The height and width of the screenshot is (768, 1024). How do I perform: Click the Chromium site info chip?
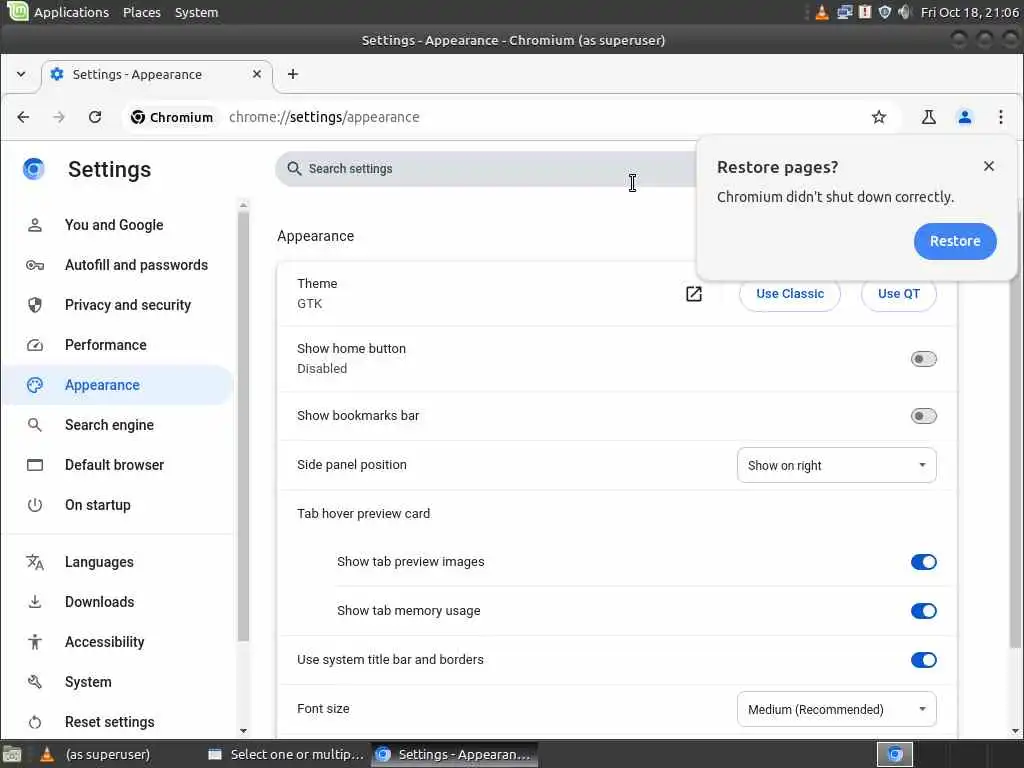(172, 117)
